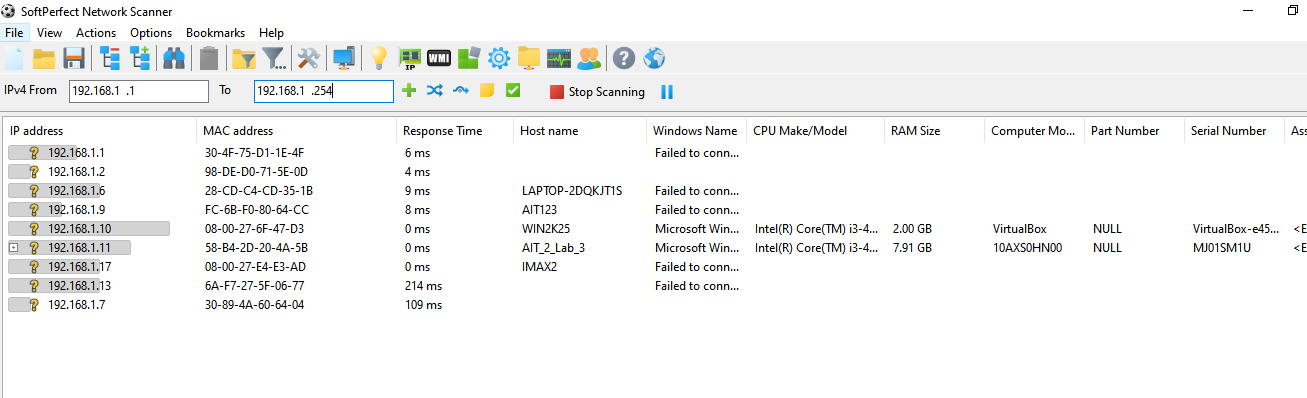Click the users accounts icon

tap(589, 58)
